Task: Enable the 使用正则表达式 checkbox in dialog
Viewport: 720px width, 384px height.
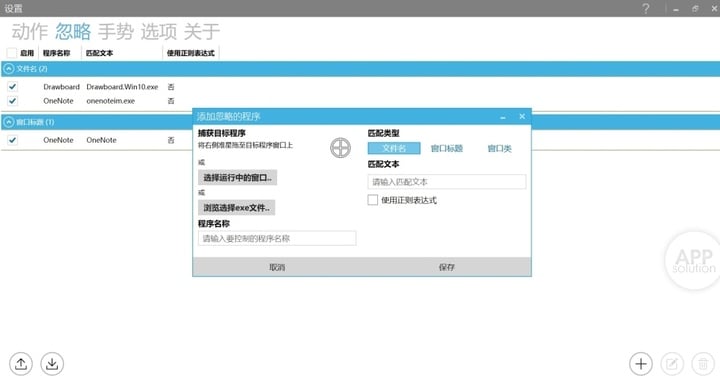Action: (x=373, y=200)
